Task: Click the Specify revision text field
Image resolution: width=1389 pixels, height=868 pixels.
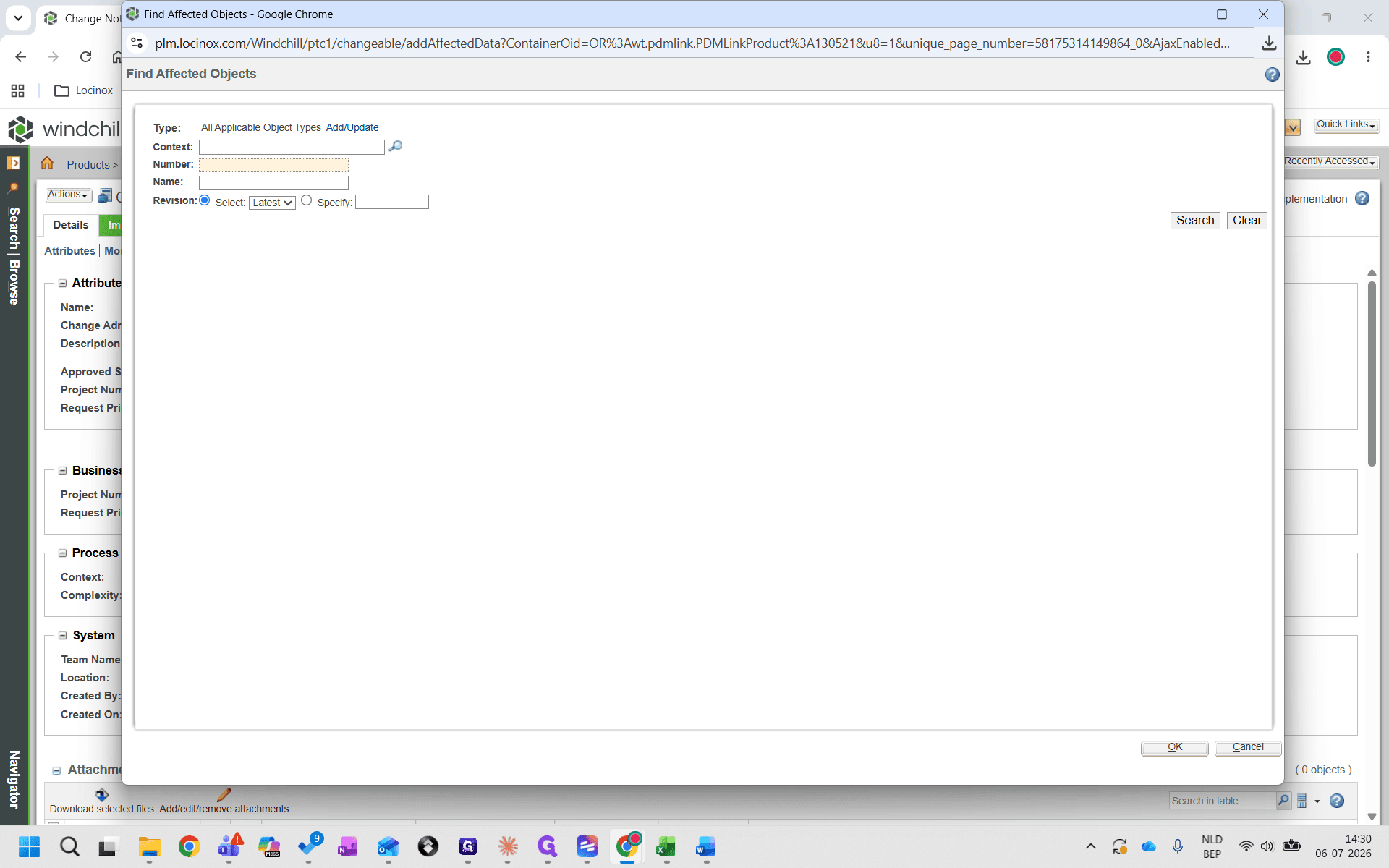Action: [x=392, y=202]
